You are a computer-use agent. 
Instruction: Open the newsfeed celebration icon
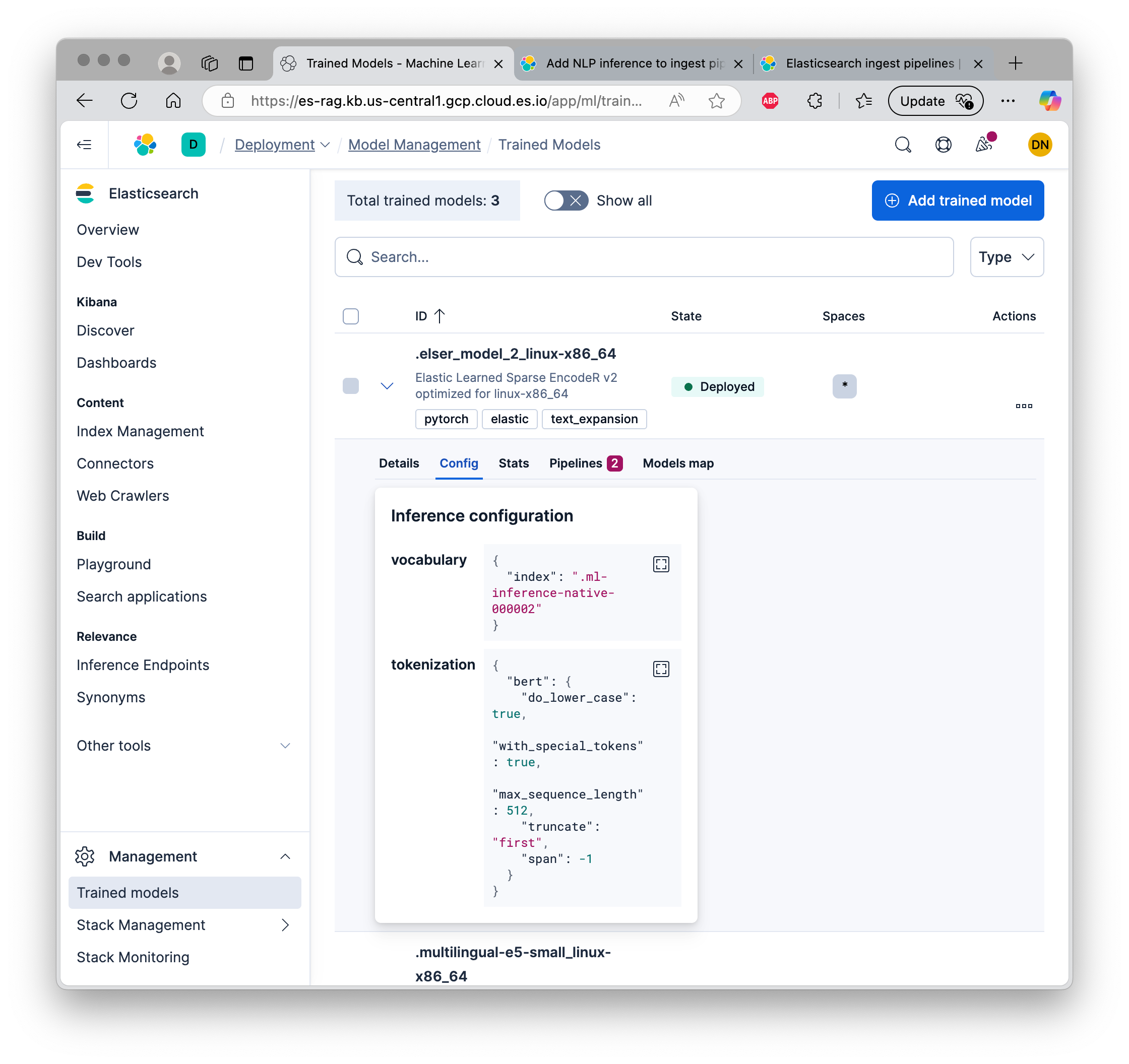point(984,144)
